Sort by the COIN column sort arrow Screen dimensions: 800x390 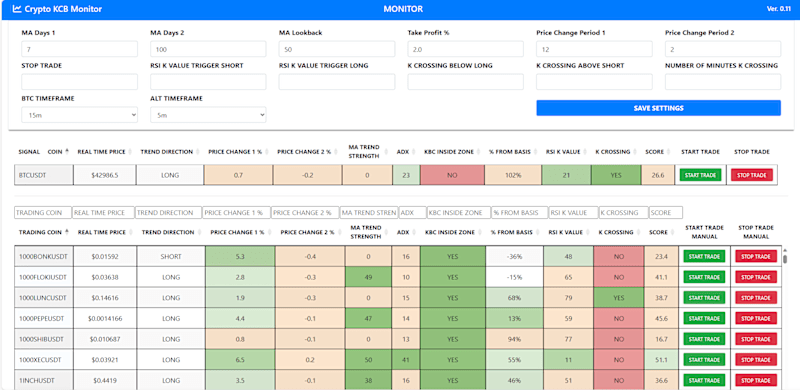(x=68, y=151)
